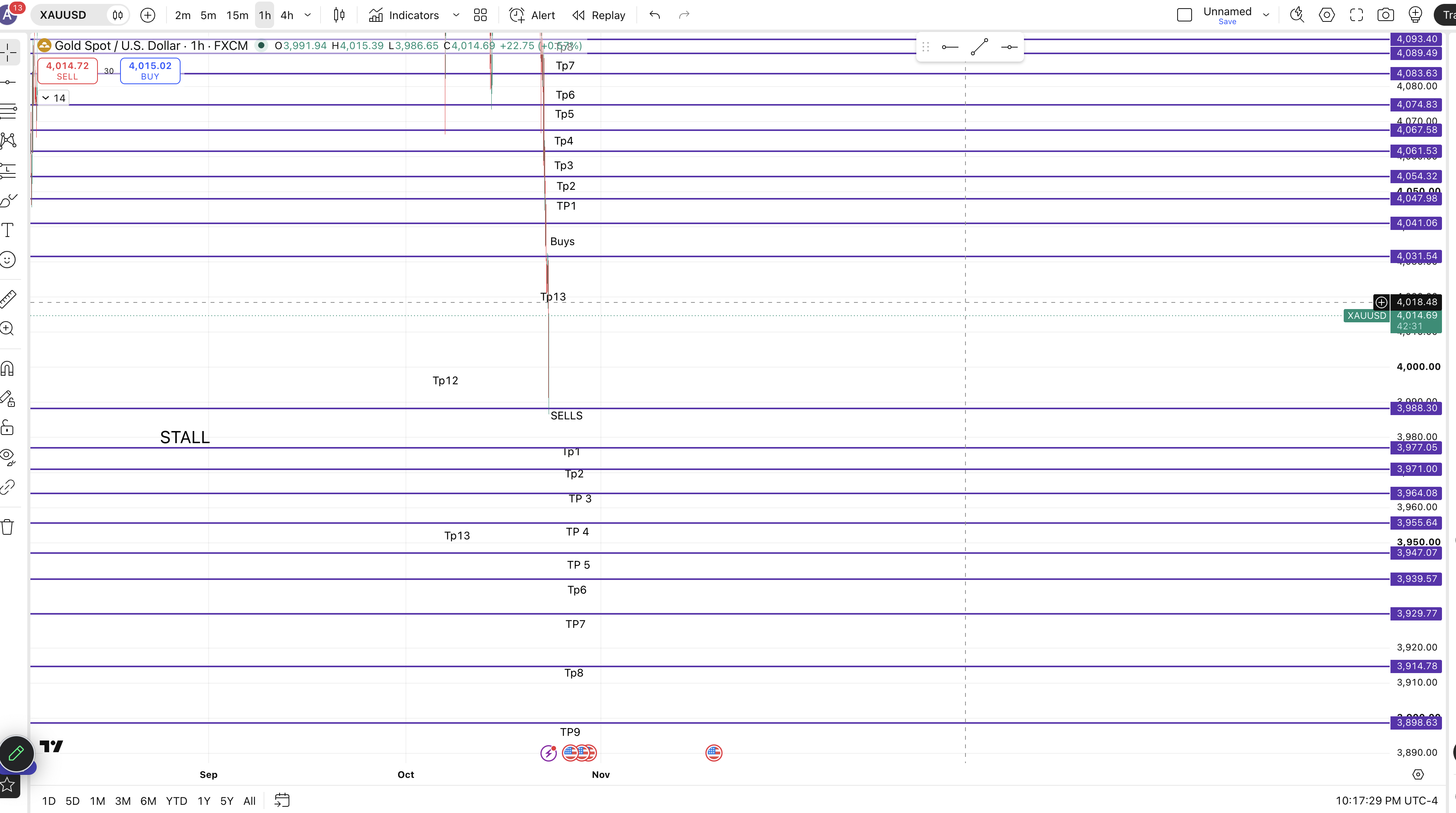Screen dimensions: 1456x813
Task: Create an Alert
Action: click(532, 15)
